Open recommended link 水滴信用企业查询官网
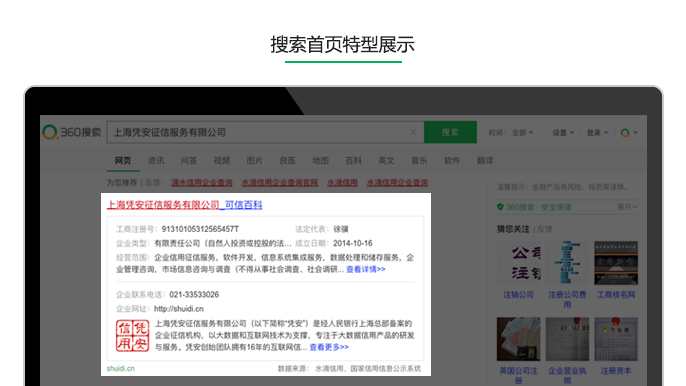This screenshot has height=386, width=686. 280,182
